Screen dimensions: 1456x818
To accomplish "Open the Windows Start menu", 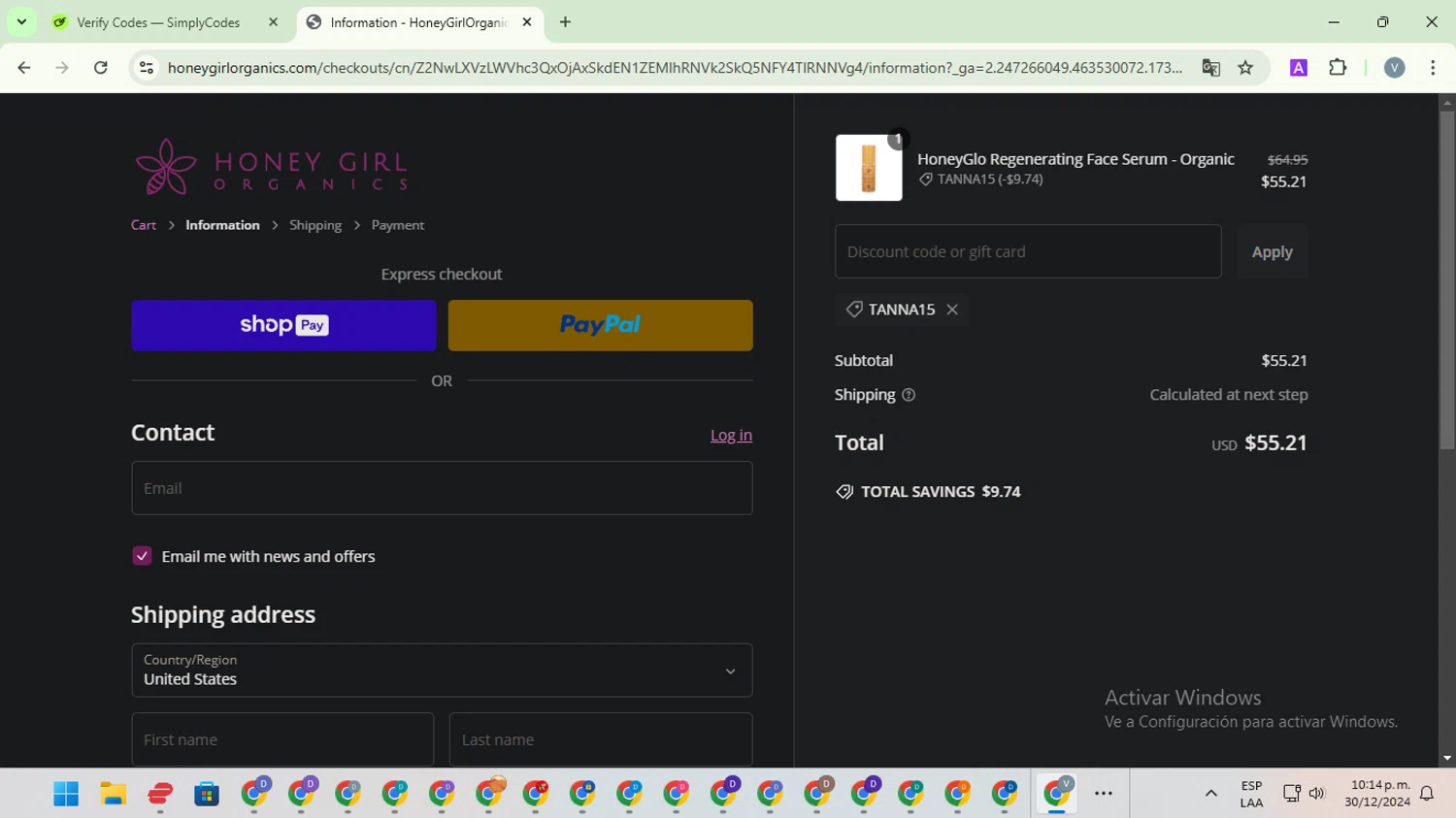I will tap(66, 794).
